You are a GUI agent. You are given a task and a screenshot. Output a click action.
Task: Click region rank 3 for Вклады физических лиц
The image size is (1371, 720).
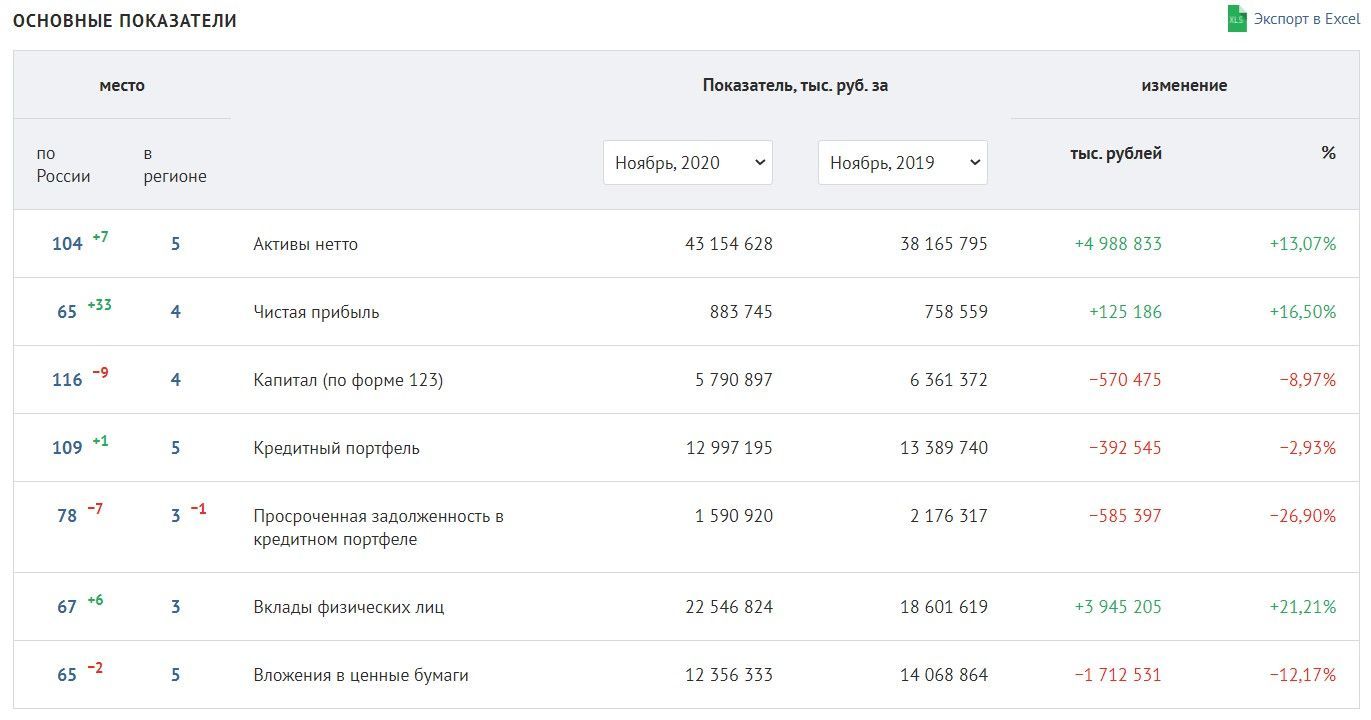[x=175, y=607]
